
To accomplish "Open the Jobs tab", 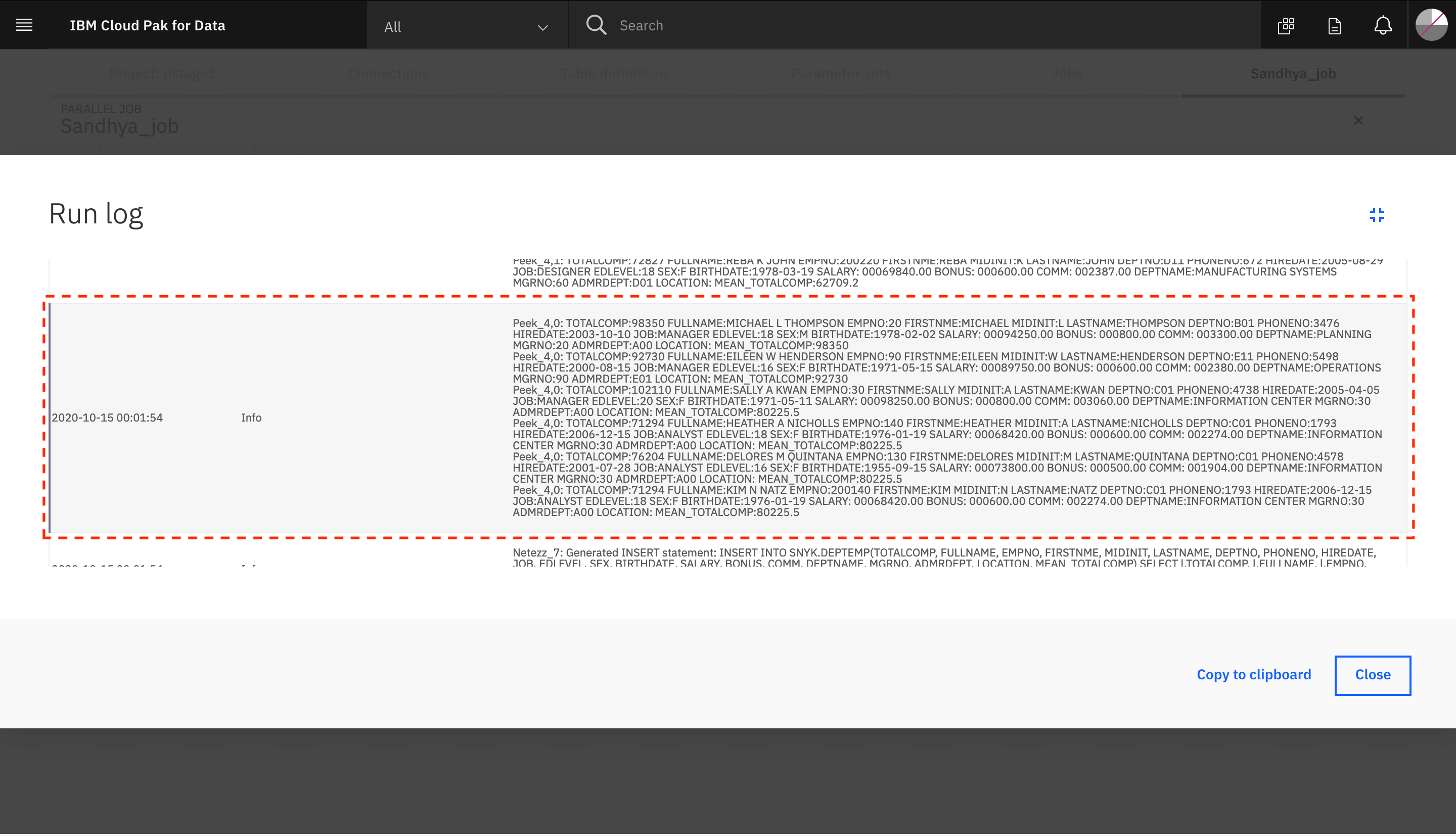I will (1066, 73).
